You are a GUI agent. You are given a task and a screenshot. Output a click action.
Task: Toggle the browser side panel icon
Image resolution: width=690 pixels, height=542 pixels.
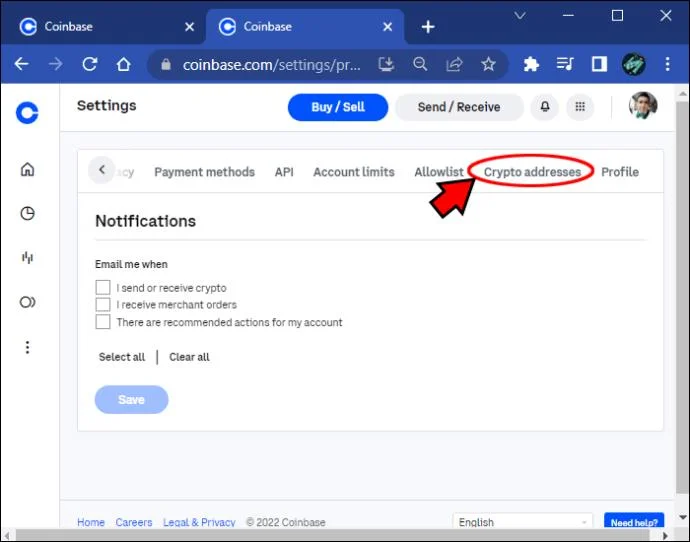pyautogui.click(x=599, y=64)
